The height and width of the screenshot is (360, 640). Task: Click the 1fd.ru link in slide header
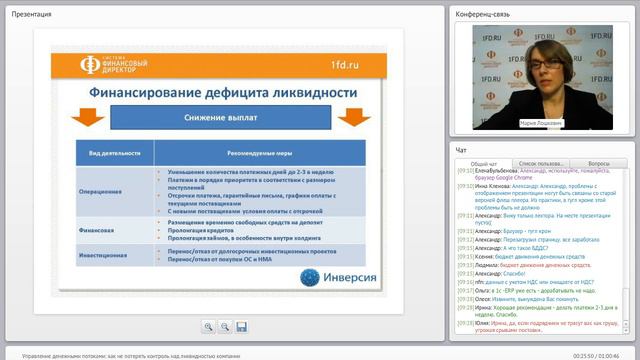point(345,65)
